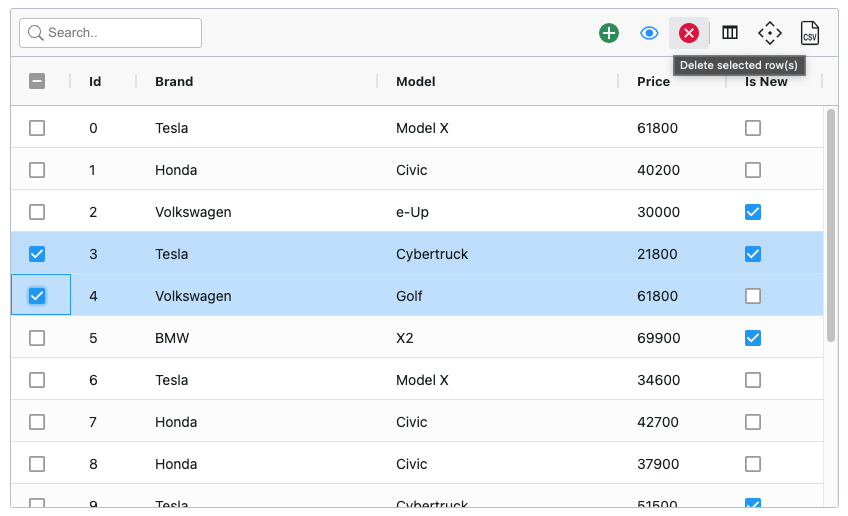The image size is (848, 516).
Task: Click the Id cell showing 5
Action: click(93, 338)
